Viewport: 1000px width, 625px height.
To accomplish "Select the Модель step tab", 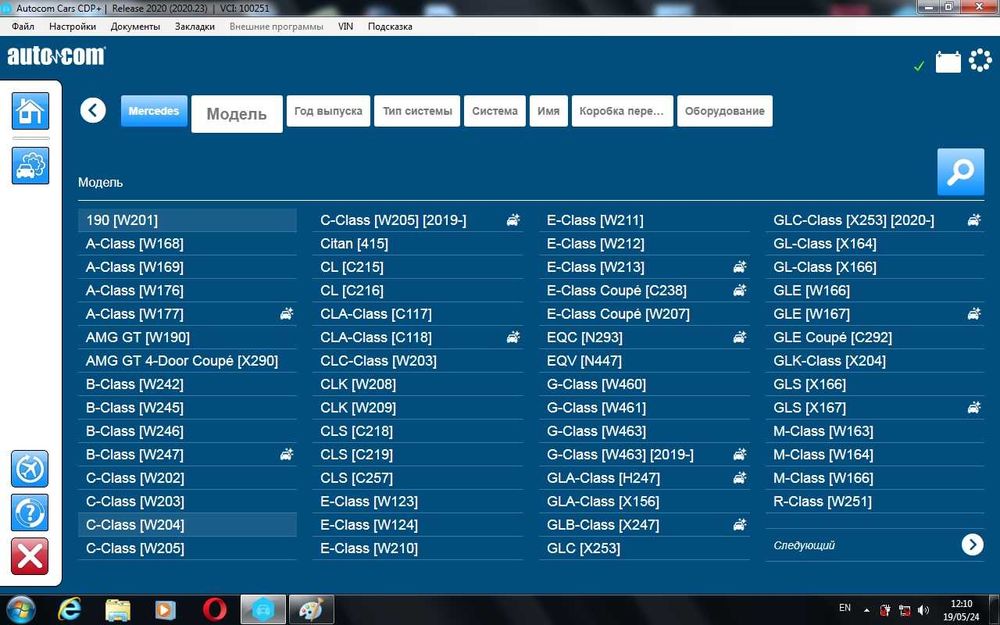I will [x=237, y=114].
